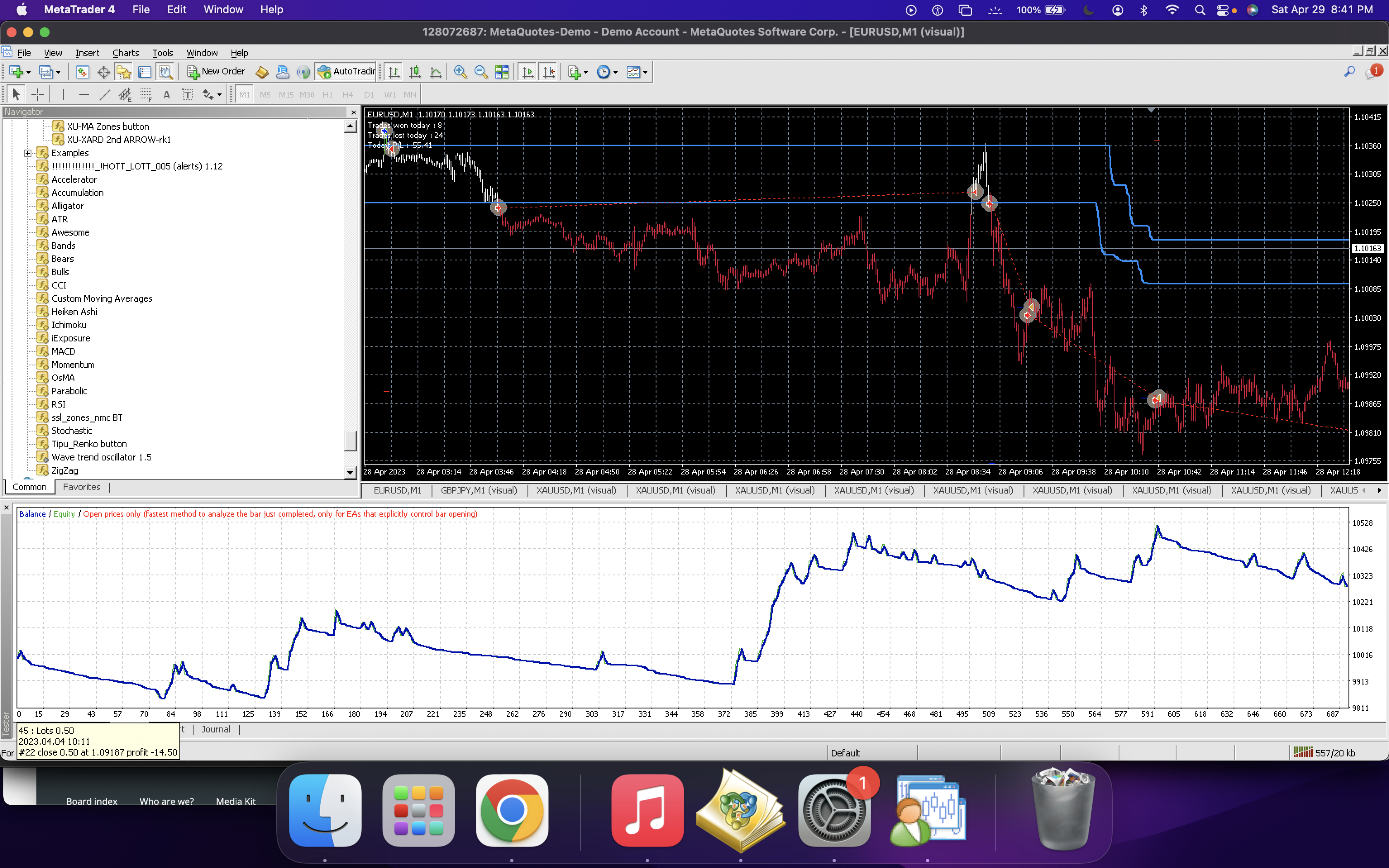Click the Zoom In magnifier icon

pos(460,72)
